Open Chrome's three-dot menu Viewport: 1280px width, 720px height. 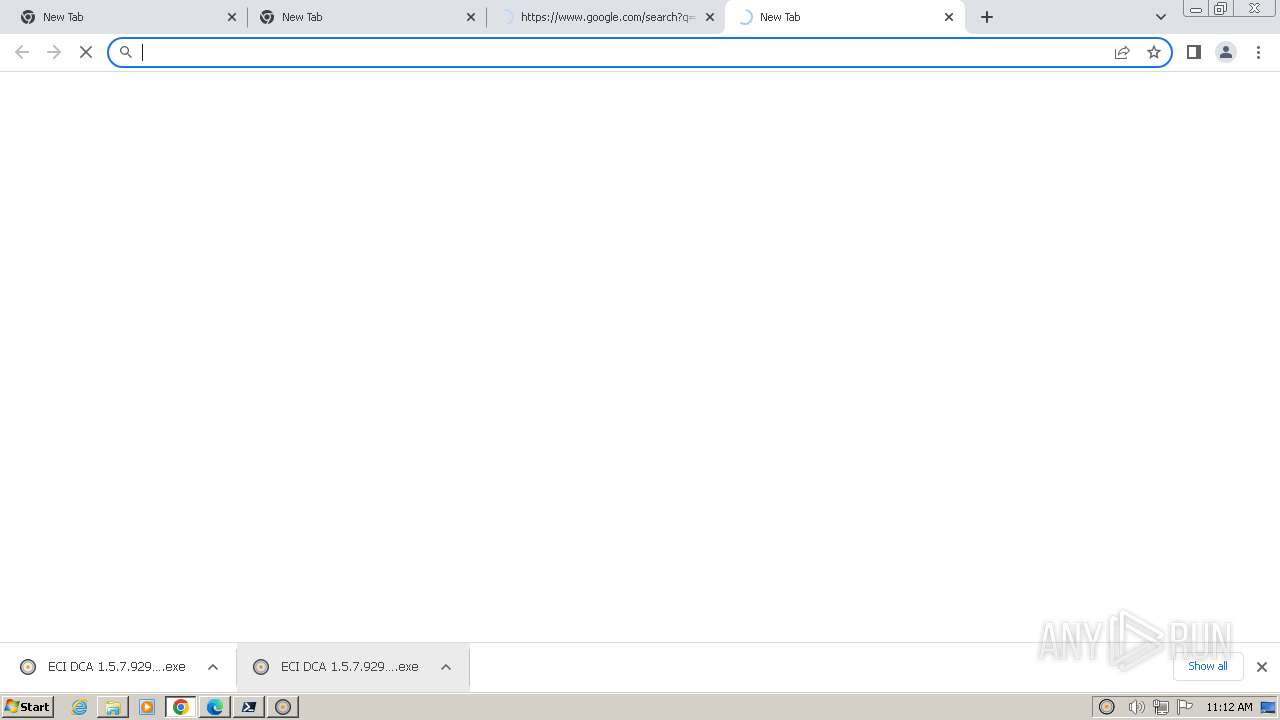tap(1258, 52)
